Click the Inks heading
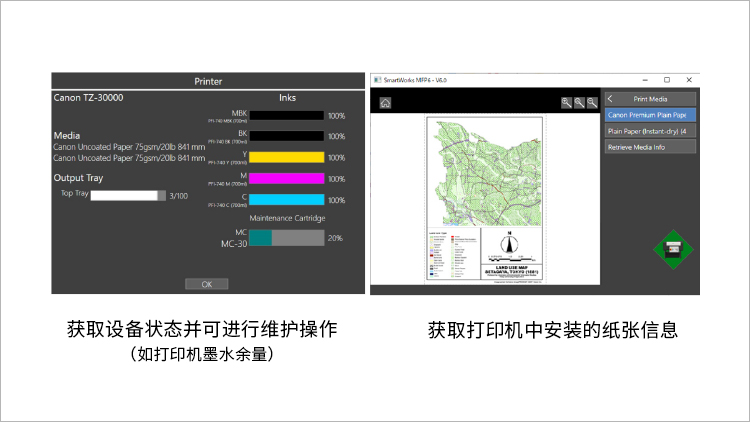This screenshot has height=422, width=750. pyautogui.click(x=287, y=98)
